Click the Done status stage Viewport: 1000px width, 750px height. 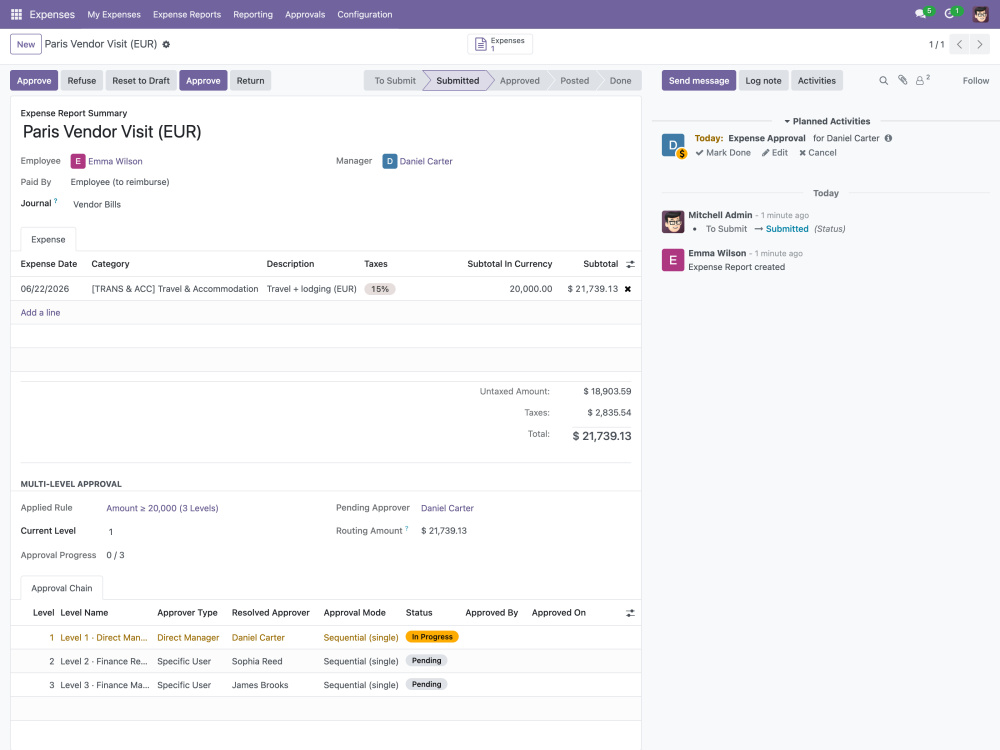(x=621, y=81)
